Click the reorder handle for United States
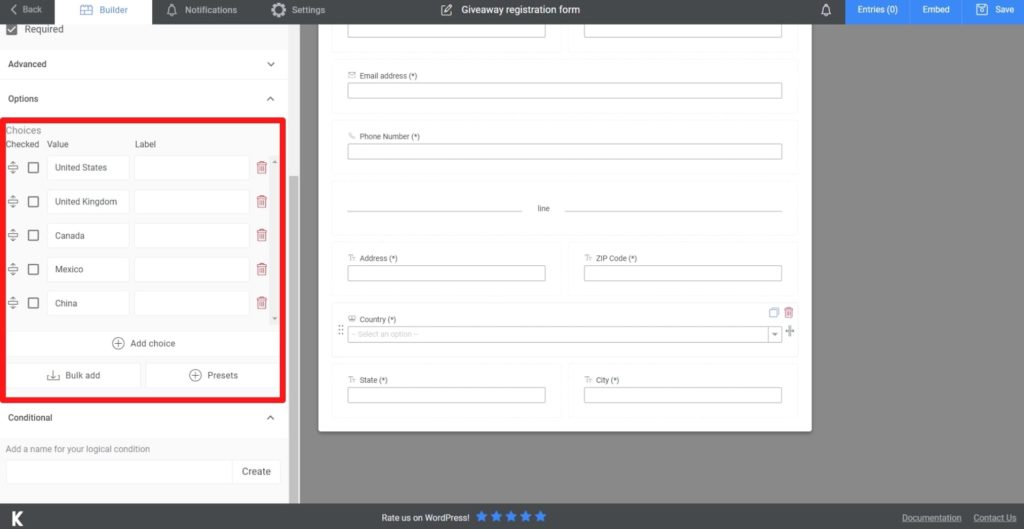The image size is (1024, 529). (x=13, y=168)
